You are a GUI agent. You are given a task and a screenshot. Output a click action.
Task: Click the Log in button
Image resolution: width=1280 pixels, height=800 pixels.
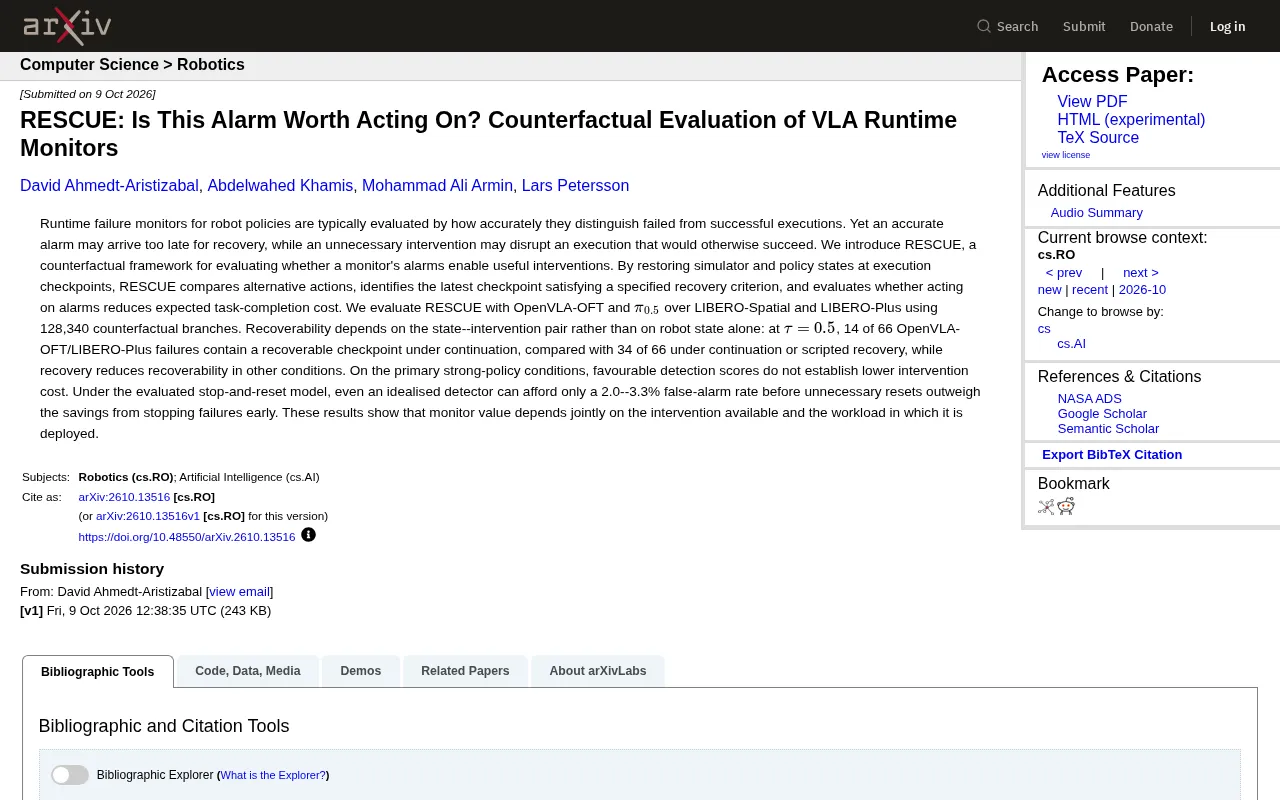coord(1228,26)
